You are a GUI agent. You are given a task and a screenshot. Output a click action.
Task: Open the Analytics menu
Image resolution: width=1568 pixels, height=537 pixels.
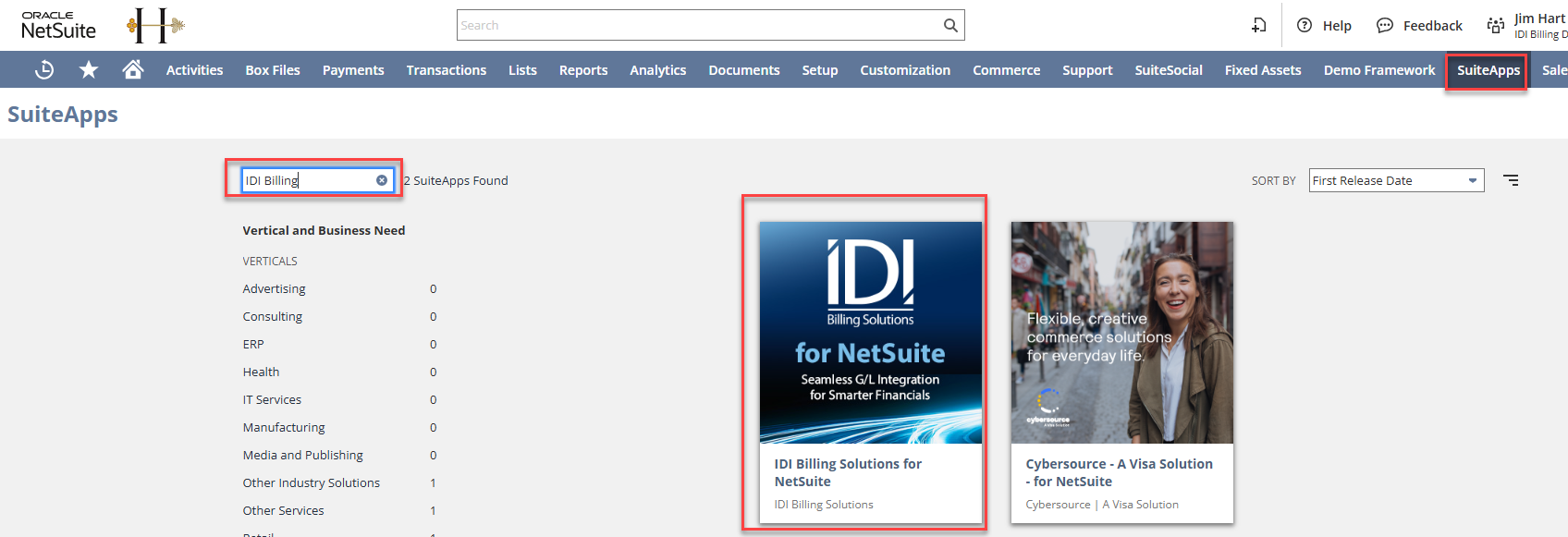point(658,70)
